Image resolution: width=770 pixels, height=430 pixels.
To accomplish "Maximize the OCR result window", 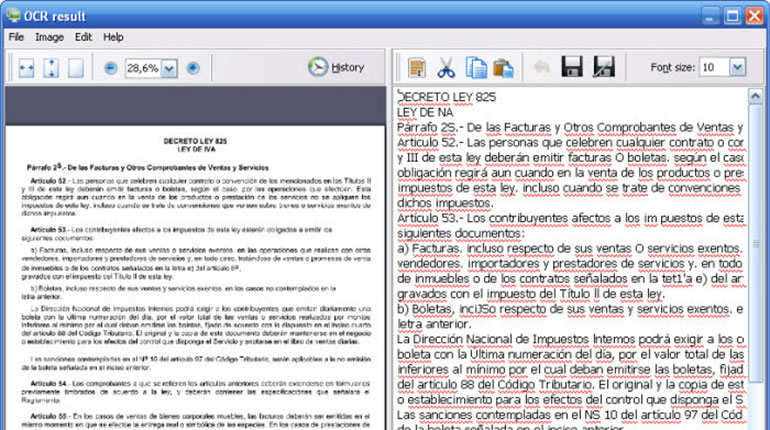I will pos(732,16).
